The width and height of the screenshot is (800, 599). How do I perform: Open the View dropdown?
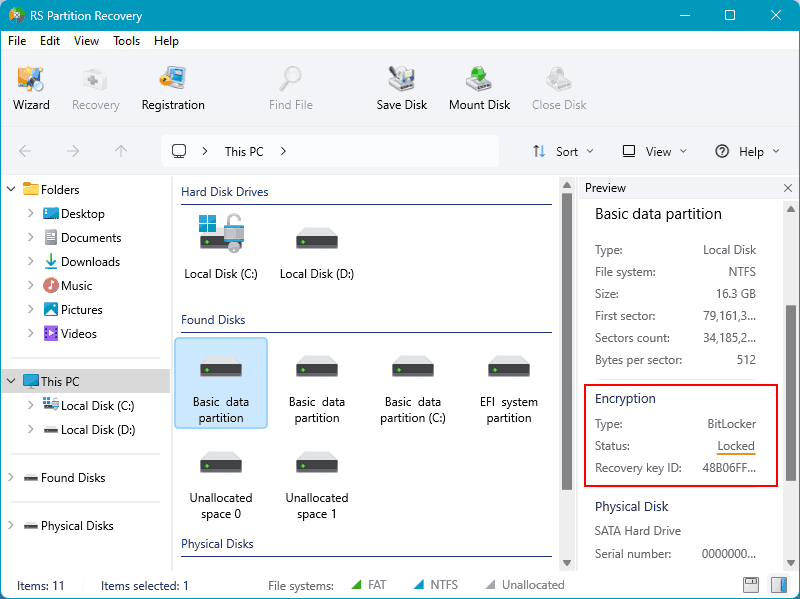click(655, 152)
